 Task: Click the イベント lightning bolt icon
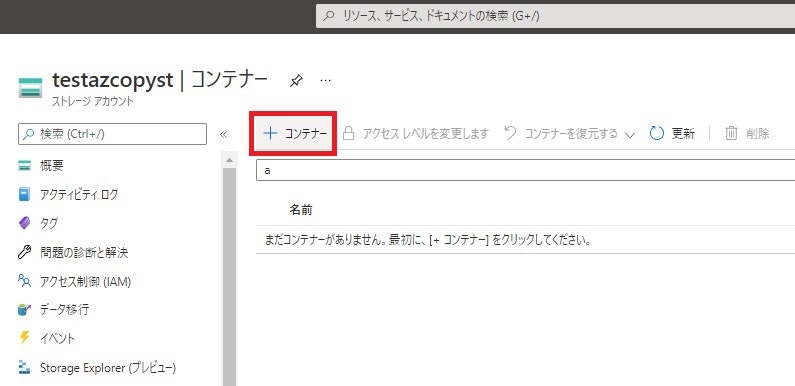coord(24,338)
